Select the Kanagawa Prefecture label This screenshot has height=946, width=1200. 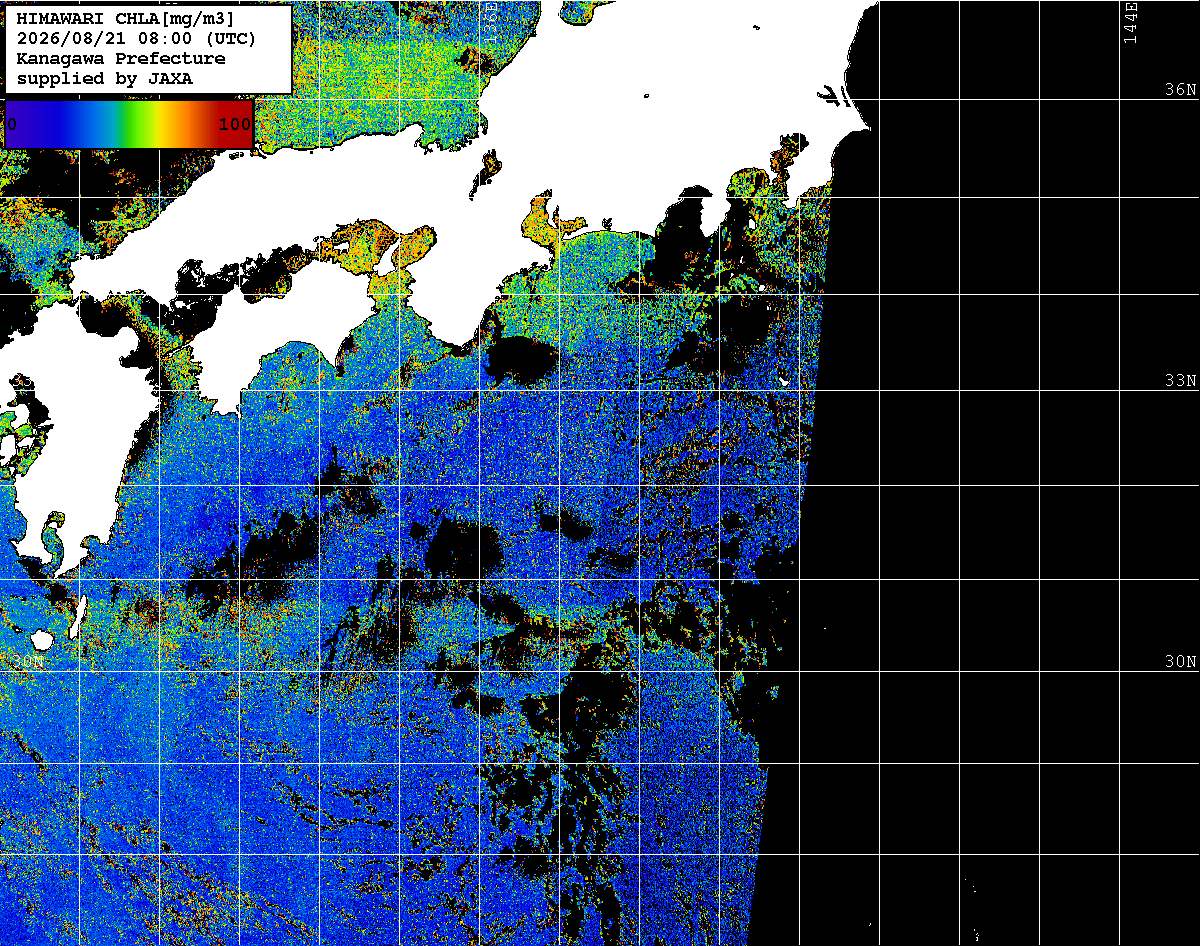pyautogui.click(x=121, y=59)
